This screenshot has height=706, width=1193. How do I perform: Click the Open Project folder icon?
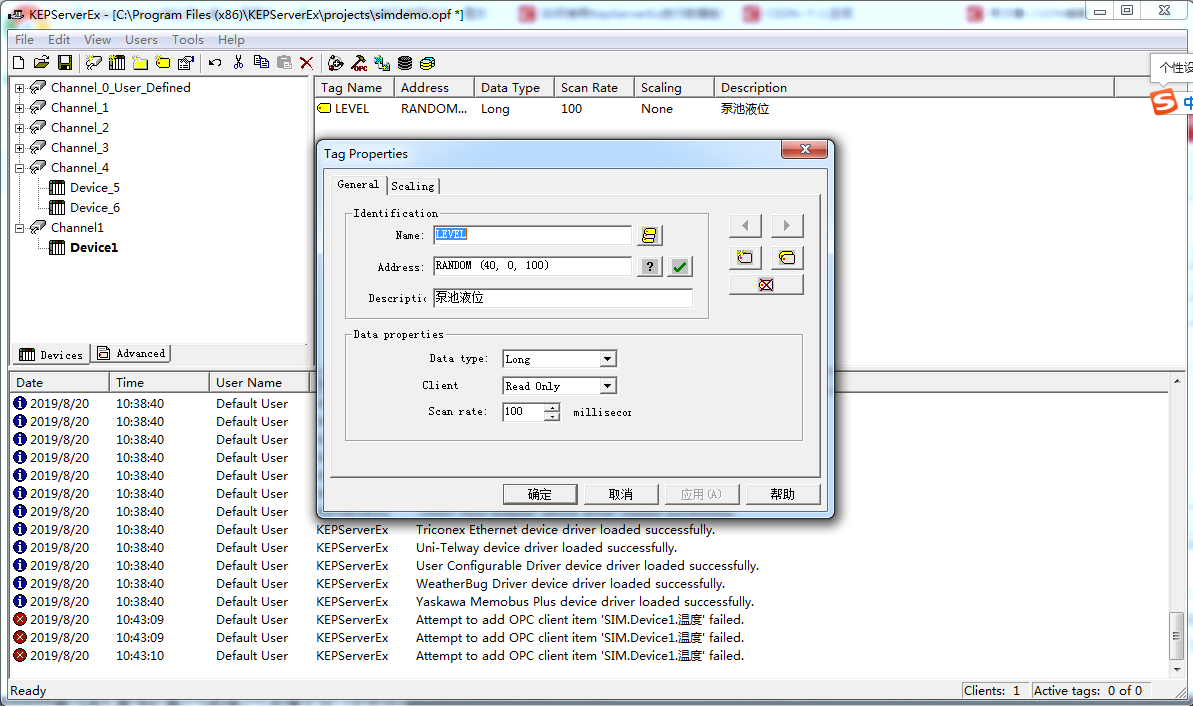coord(41,63)
